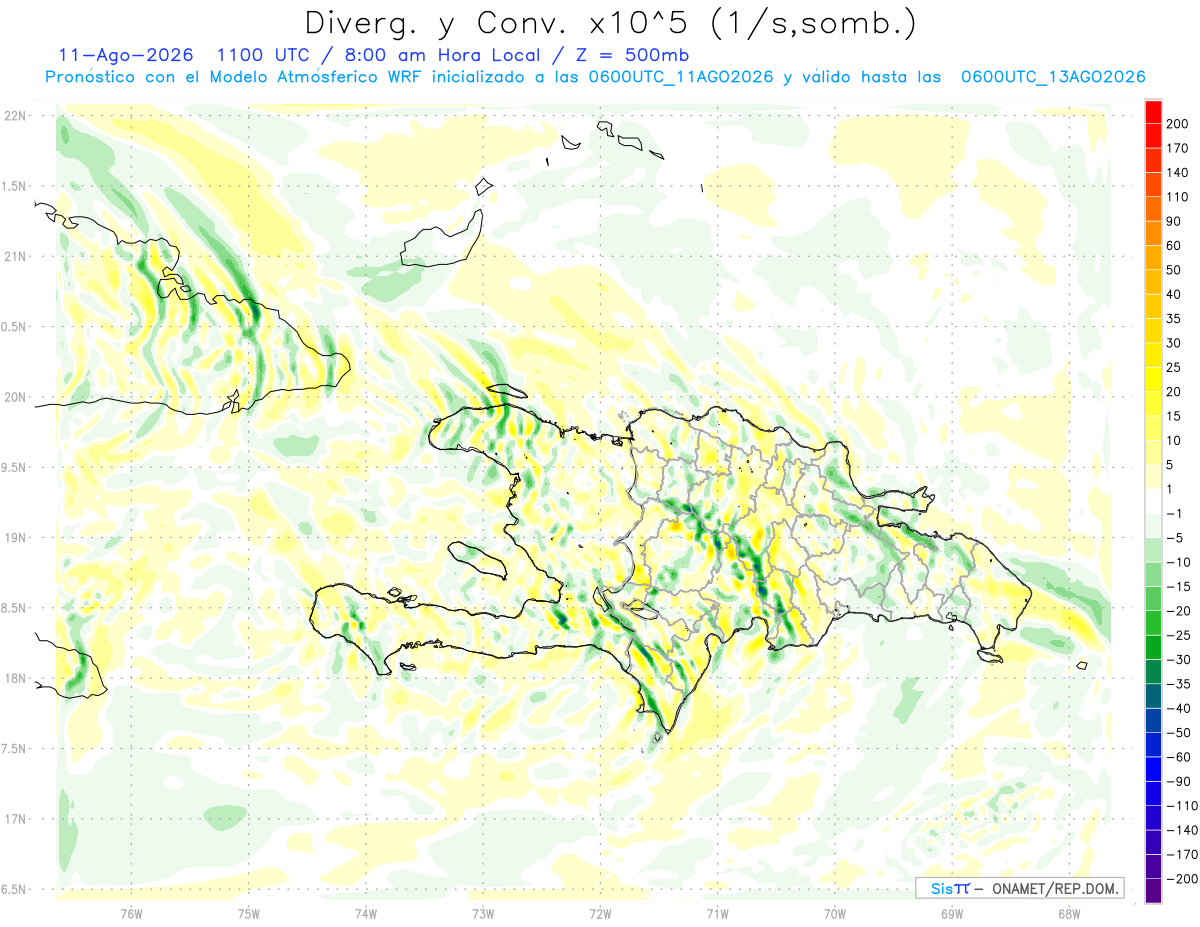Click the '0.5N' axis label
1200x927 pixels.
[x=15, y=327]
